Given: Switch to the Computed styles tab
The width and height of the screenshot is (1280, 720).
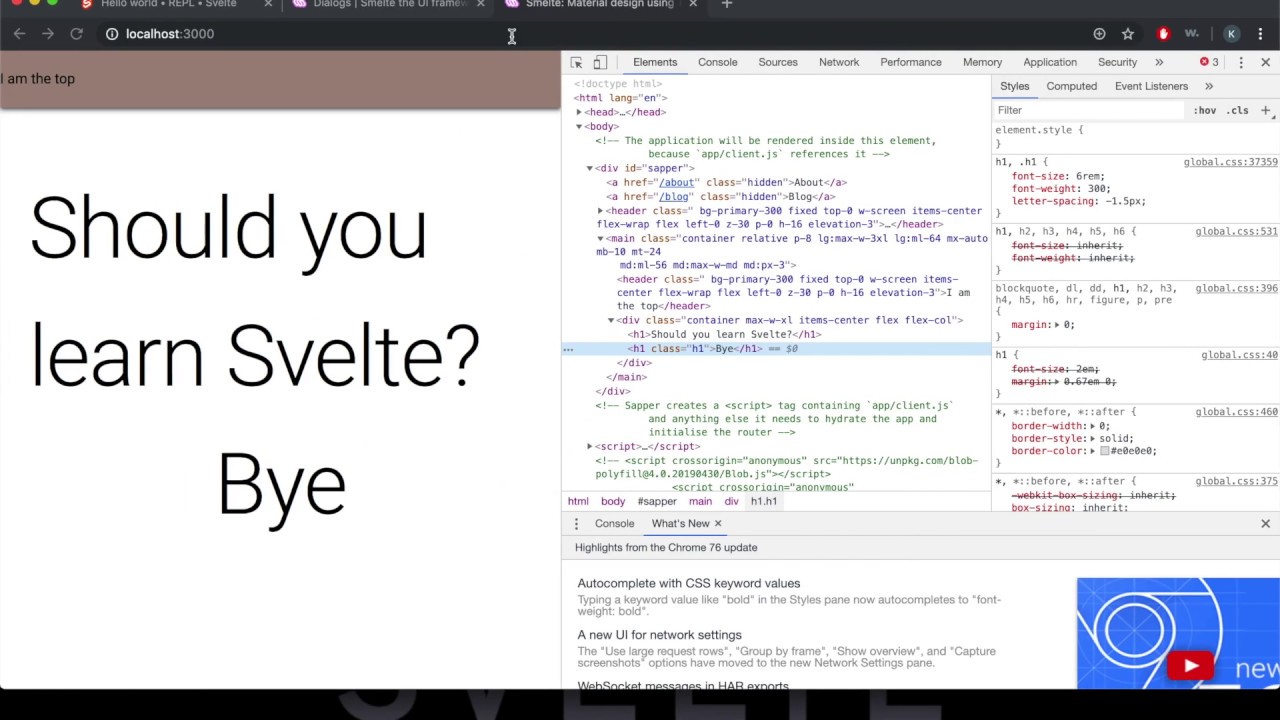Looking at the screenshot, I should 1071,86.
